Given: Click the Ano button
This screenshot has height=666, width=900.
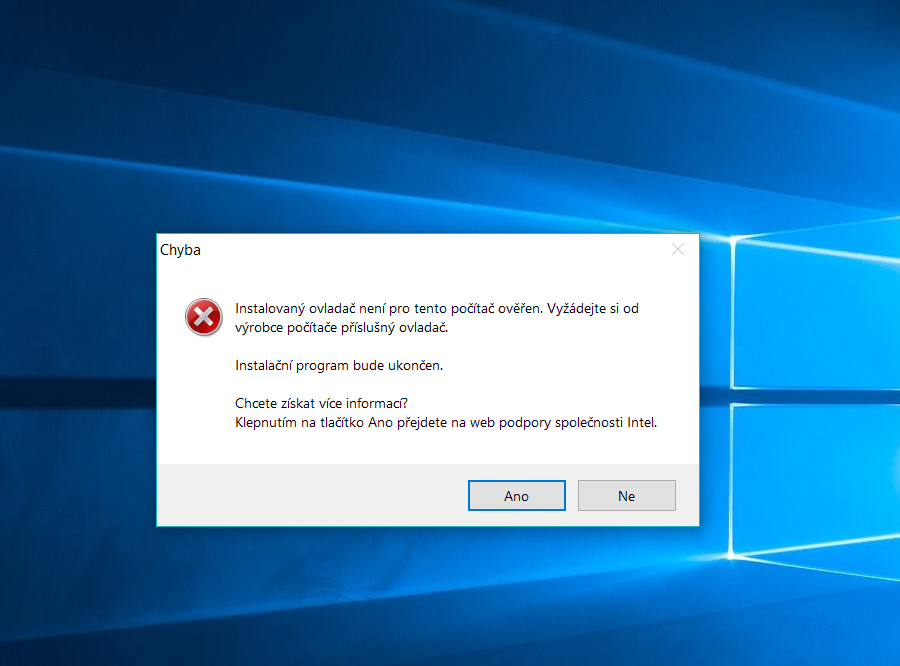Looking at the screenshot, I should pos(516,496).
